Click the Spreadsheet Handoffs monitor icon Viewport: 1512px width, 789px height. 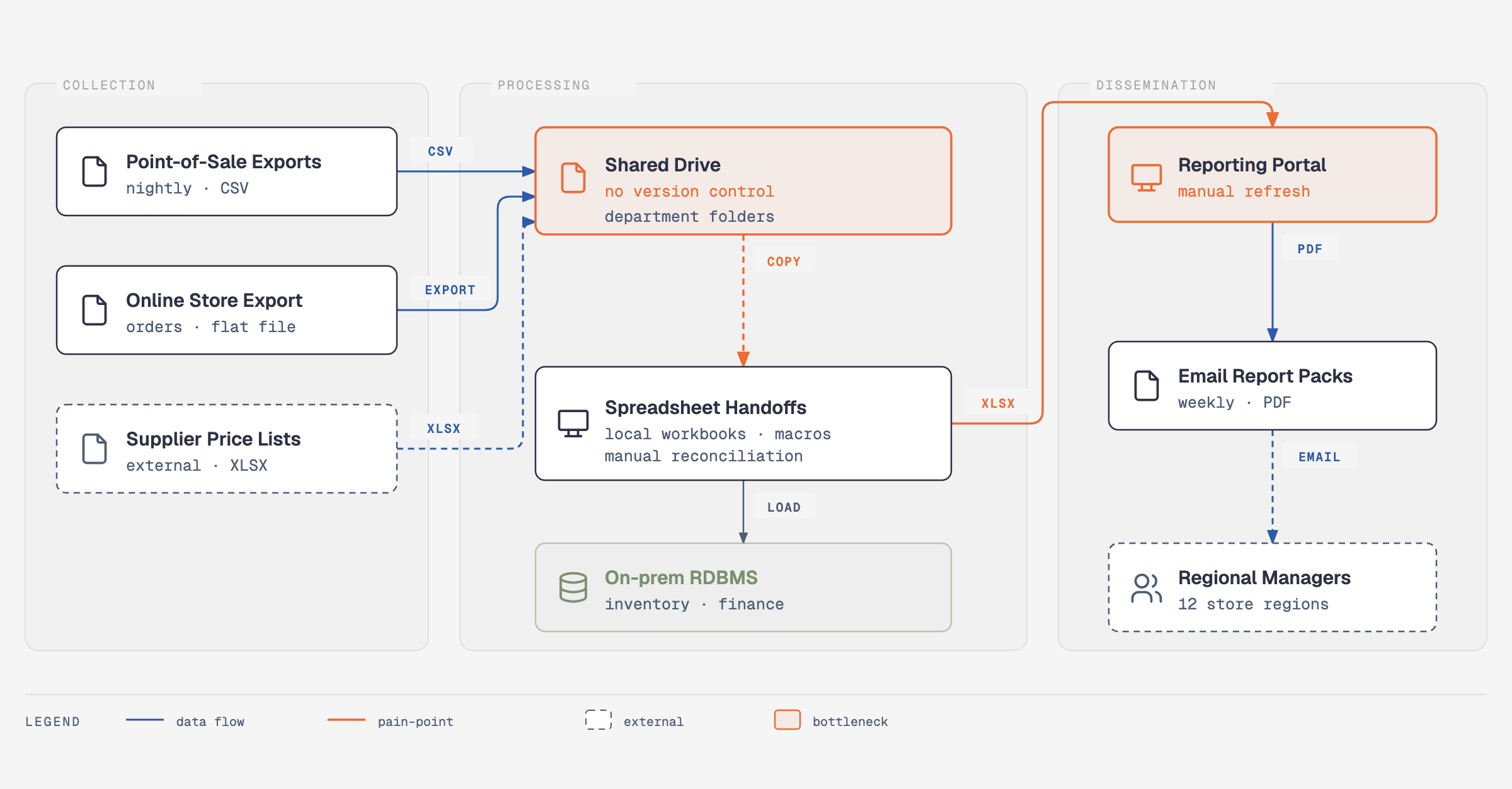pos(573,423)
